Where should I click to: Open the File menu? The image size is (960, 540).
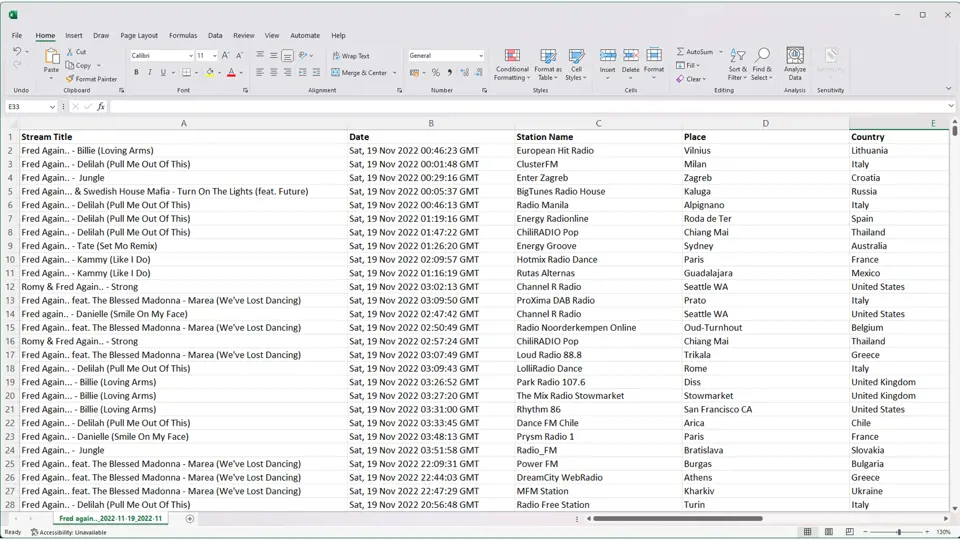tap(17, 36)
